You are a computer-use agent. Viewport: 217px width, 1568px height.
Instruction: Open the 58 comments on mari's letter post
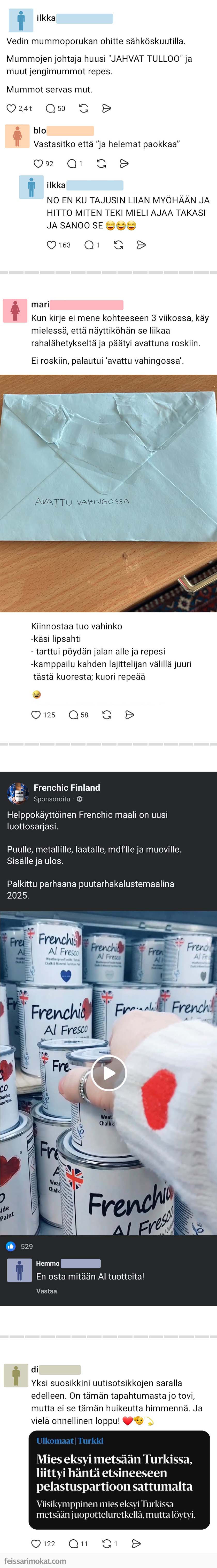tap(78, 715)
